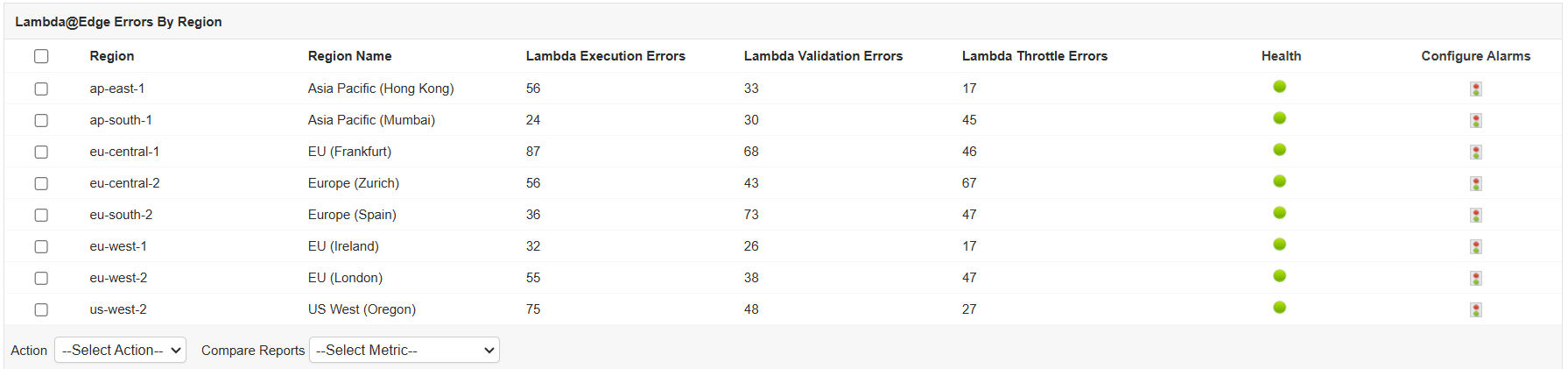The image size is (1568, 369).
Task: Select the eu-west-1 row checkbox
Action: [41, 246]
